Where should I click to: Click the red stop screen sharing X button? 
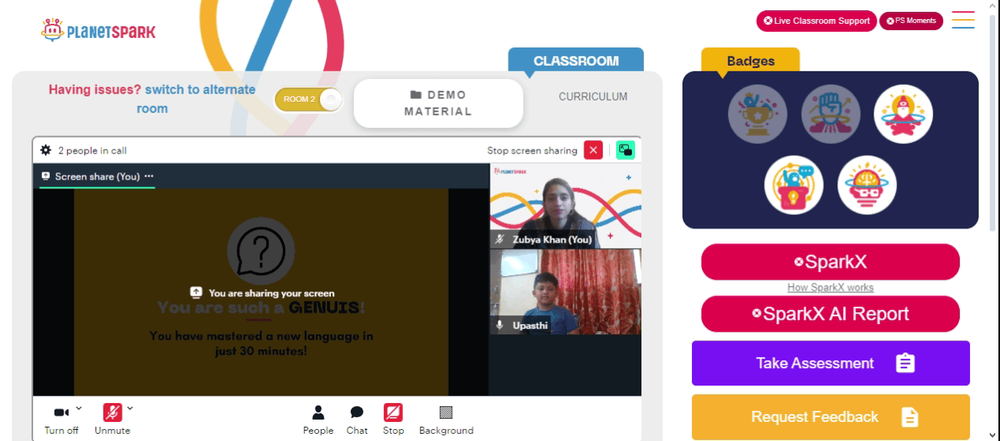pos(593,151)
